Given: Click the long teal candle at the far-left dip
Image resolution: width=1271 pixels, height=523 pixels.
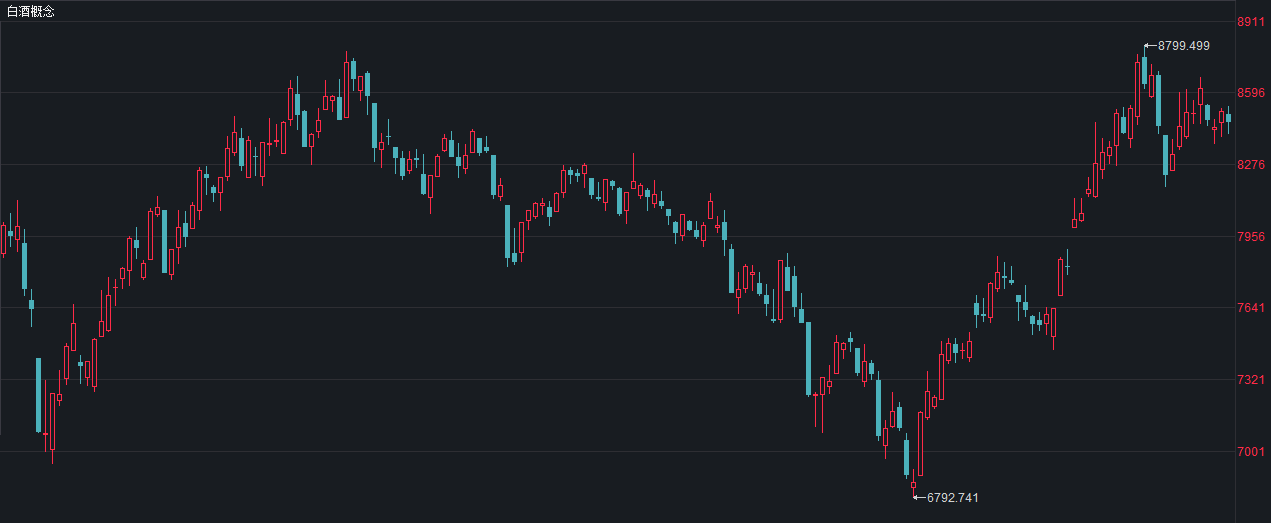Looking at the screenshot, I should point(39,394).
